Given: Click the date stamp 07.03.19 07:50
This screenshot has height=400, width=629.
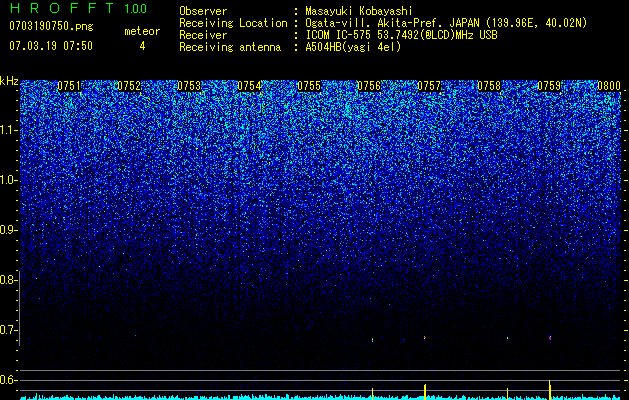Looking at the screenshot, I should coord(51,45).
